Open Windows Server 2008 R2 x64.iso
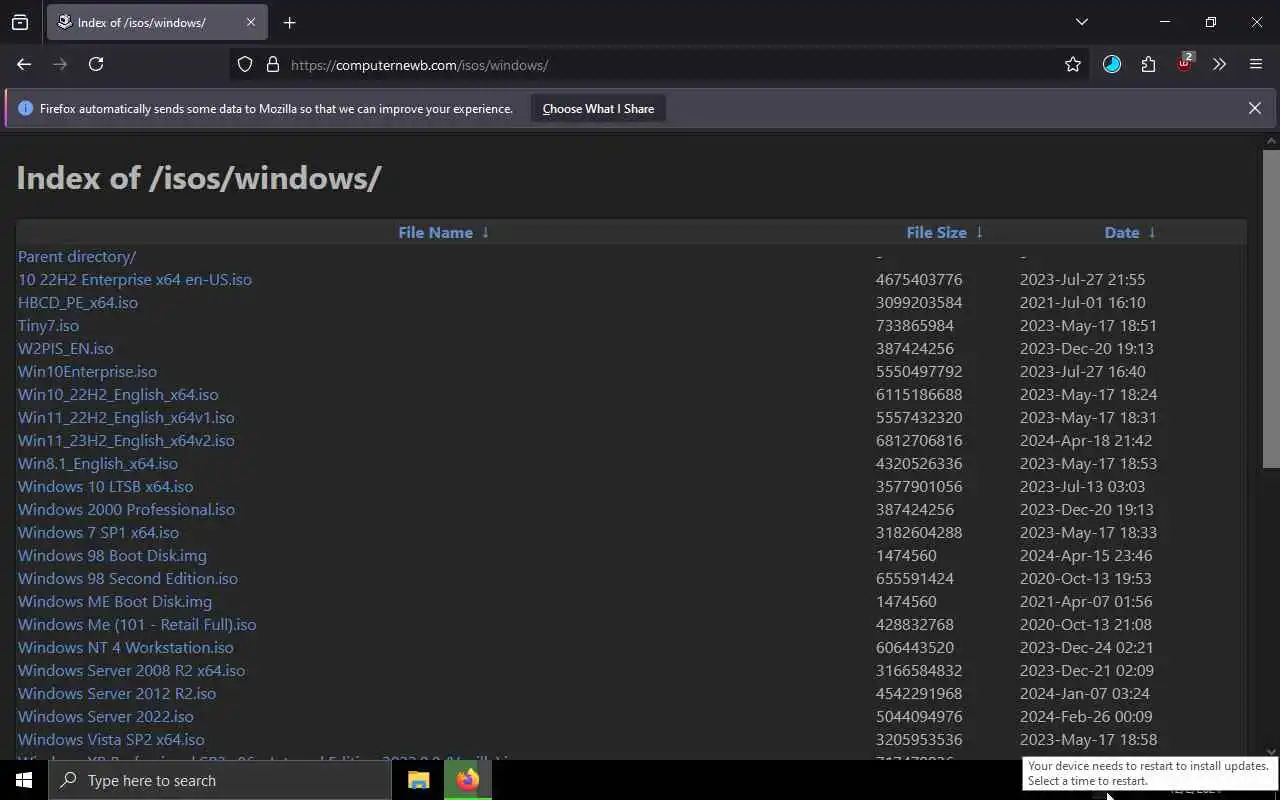This screenshot has width=1280, height=800. [x=131, y=671]
